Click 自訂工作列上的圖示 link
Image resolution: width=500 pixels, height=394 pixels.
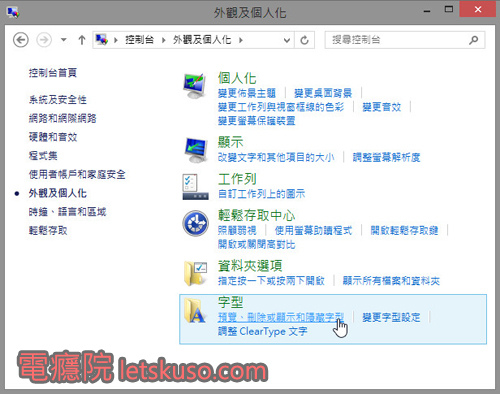[261, 194]
